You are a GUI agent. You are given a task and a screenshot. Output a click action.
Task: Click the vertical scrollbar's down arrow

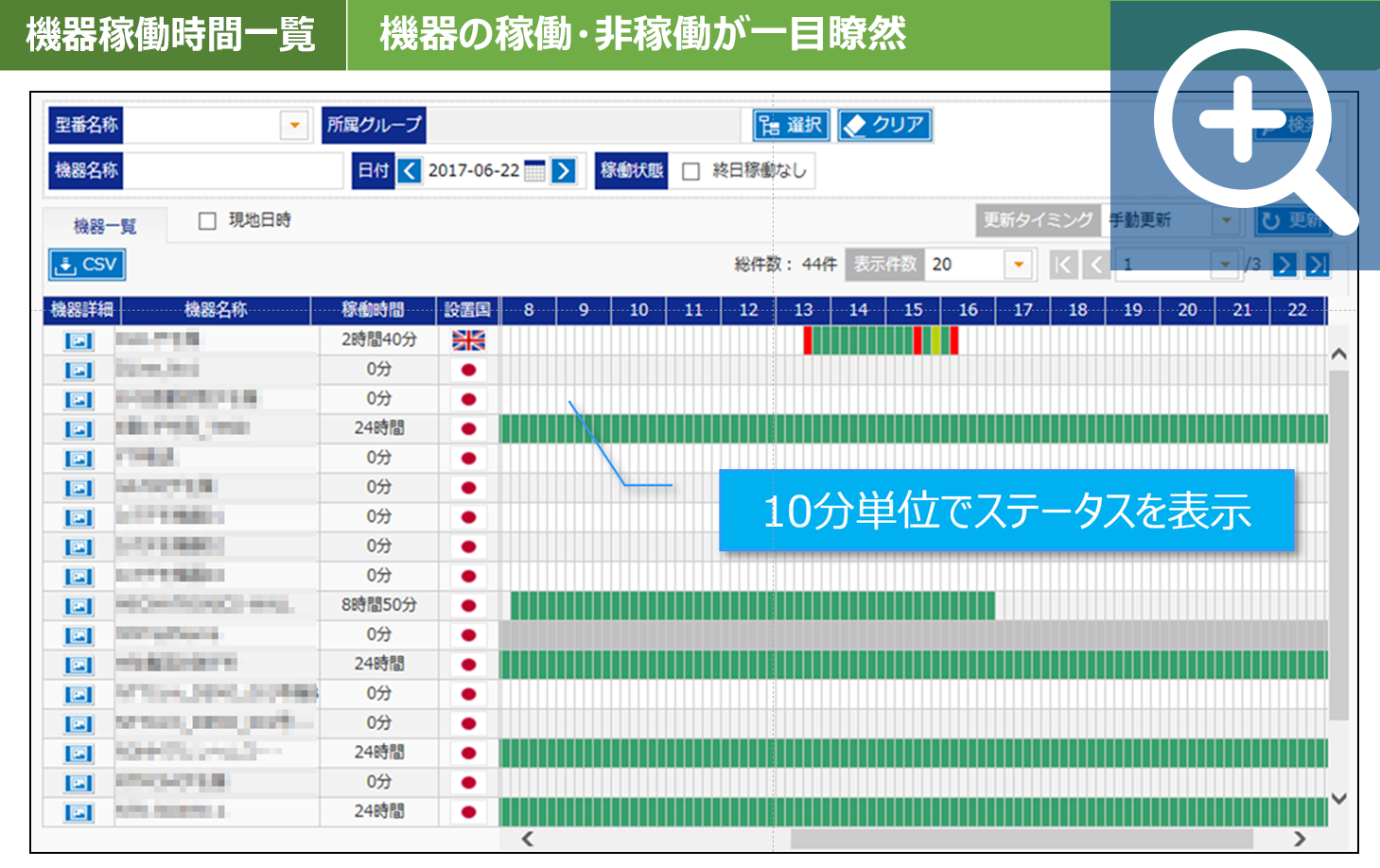click(1338, 799)
